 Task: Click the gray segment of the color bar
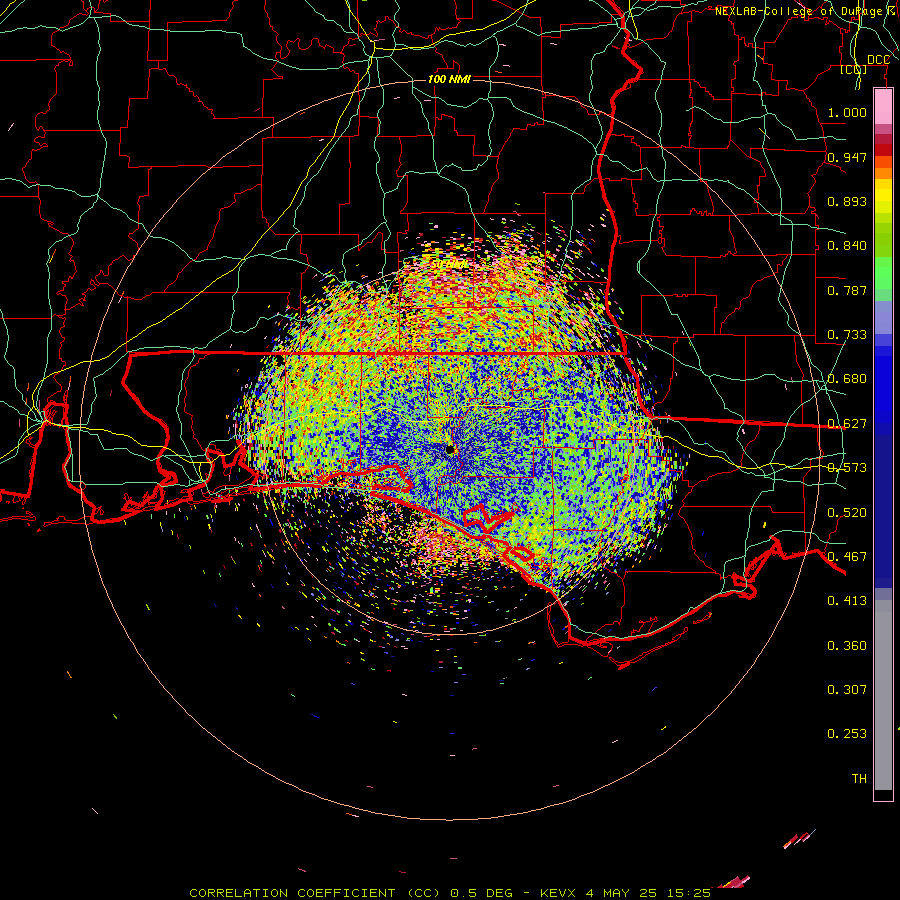coord(883,695)
